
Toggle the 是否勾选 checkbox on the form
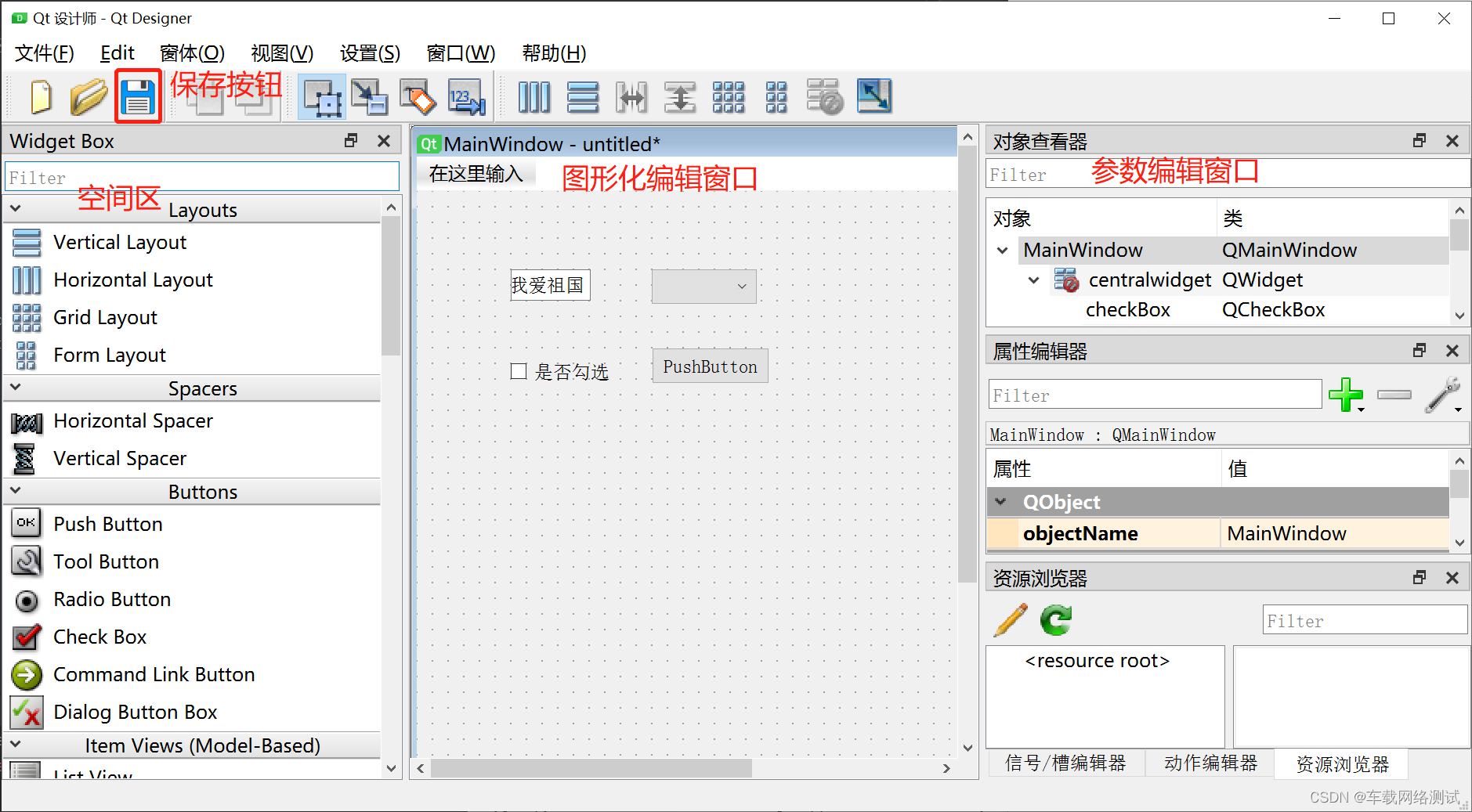[x=519, y=371]
